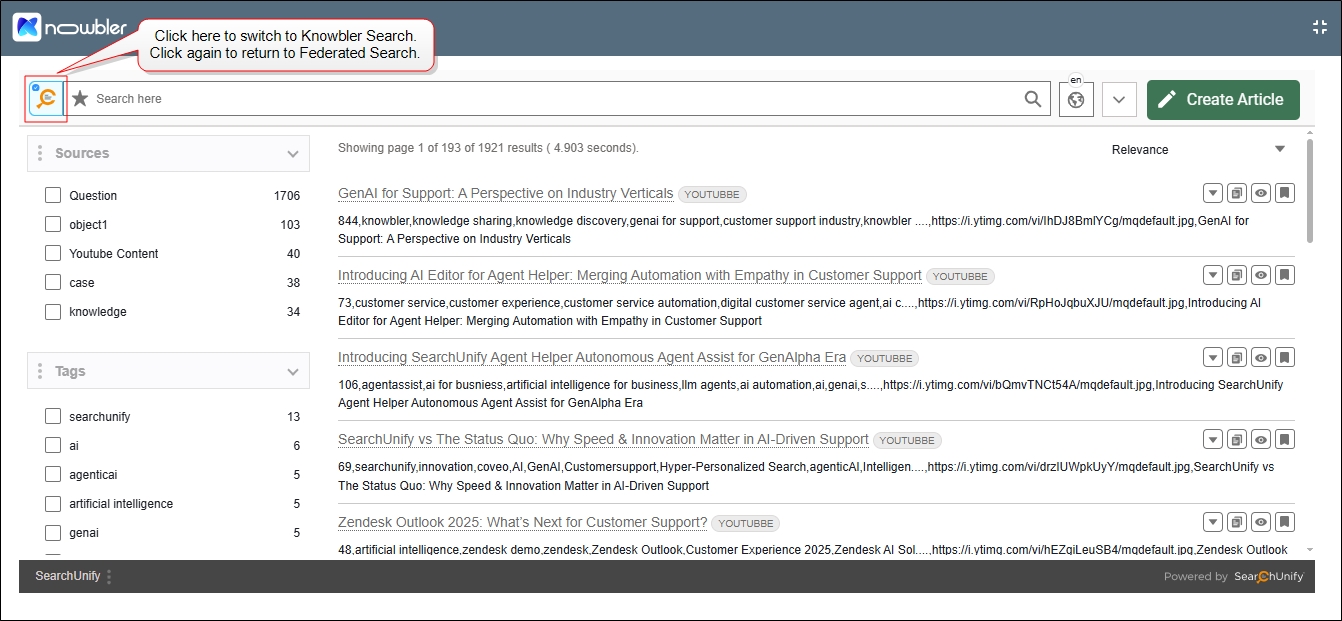Image resolution: width=1342 pixels, height=621 pixels.
Task: Preview the GenAI for Support result
Action: coord(1261,193)
